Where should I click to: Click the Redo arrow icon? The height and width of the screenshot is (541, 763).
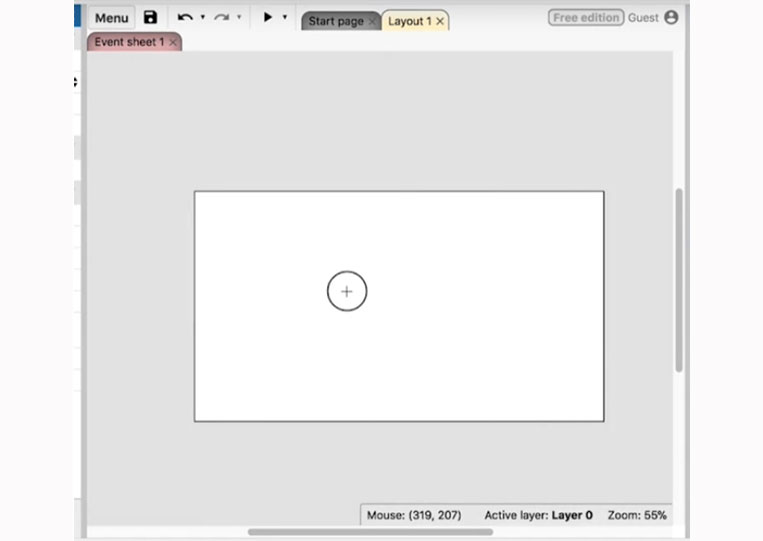(x=222, y=18)
